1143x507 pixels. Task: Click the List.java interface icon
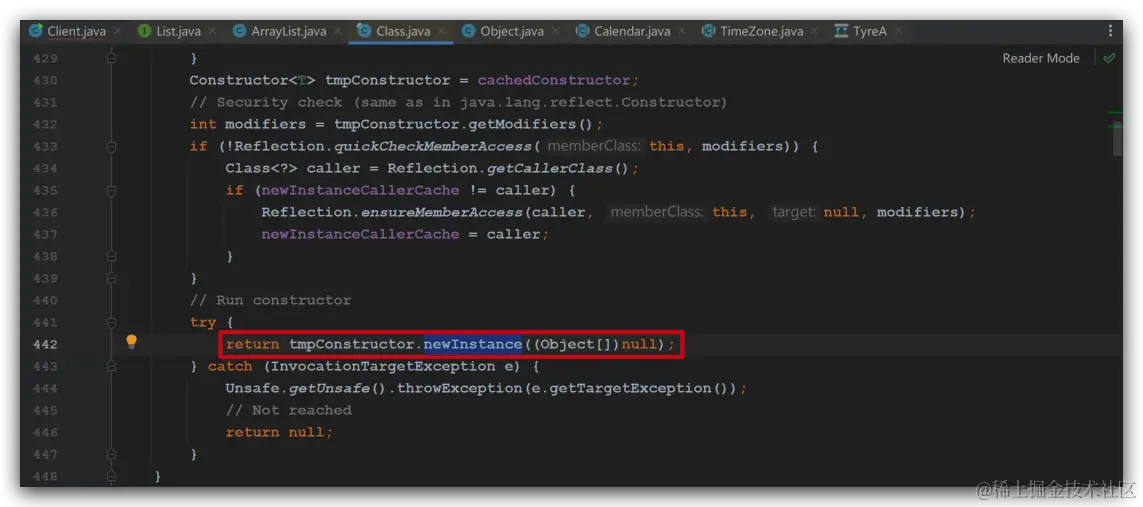pos(144,31)
